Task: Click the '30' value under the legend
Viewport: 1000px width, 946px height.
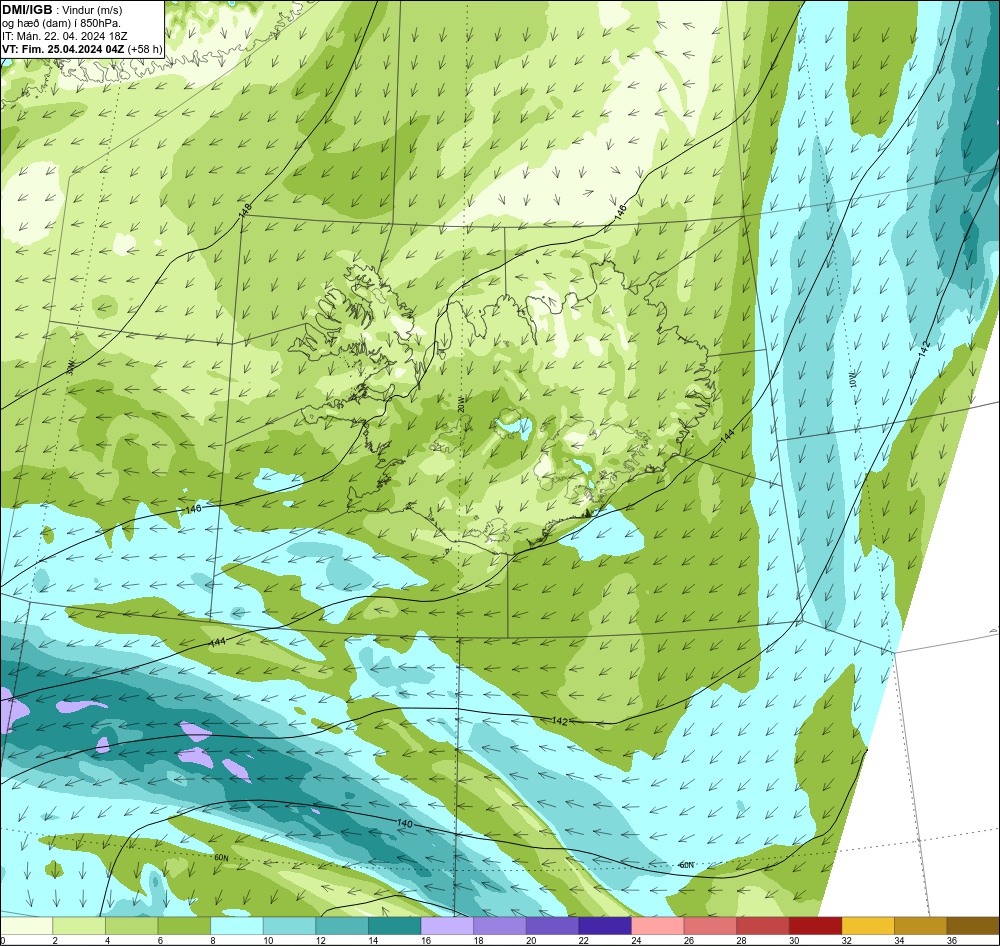Action: tap(795, 940)
